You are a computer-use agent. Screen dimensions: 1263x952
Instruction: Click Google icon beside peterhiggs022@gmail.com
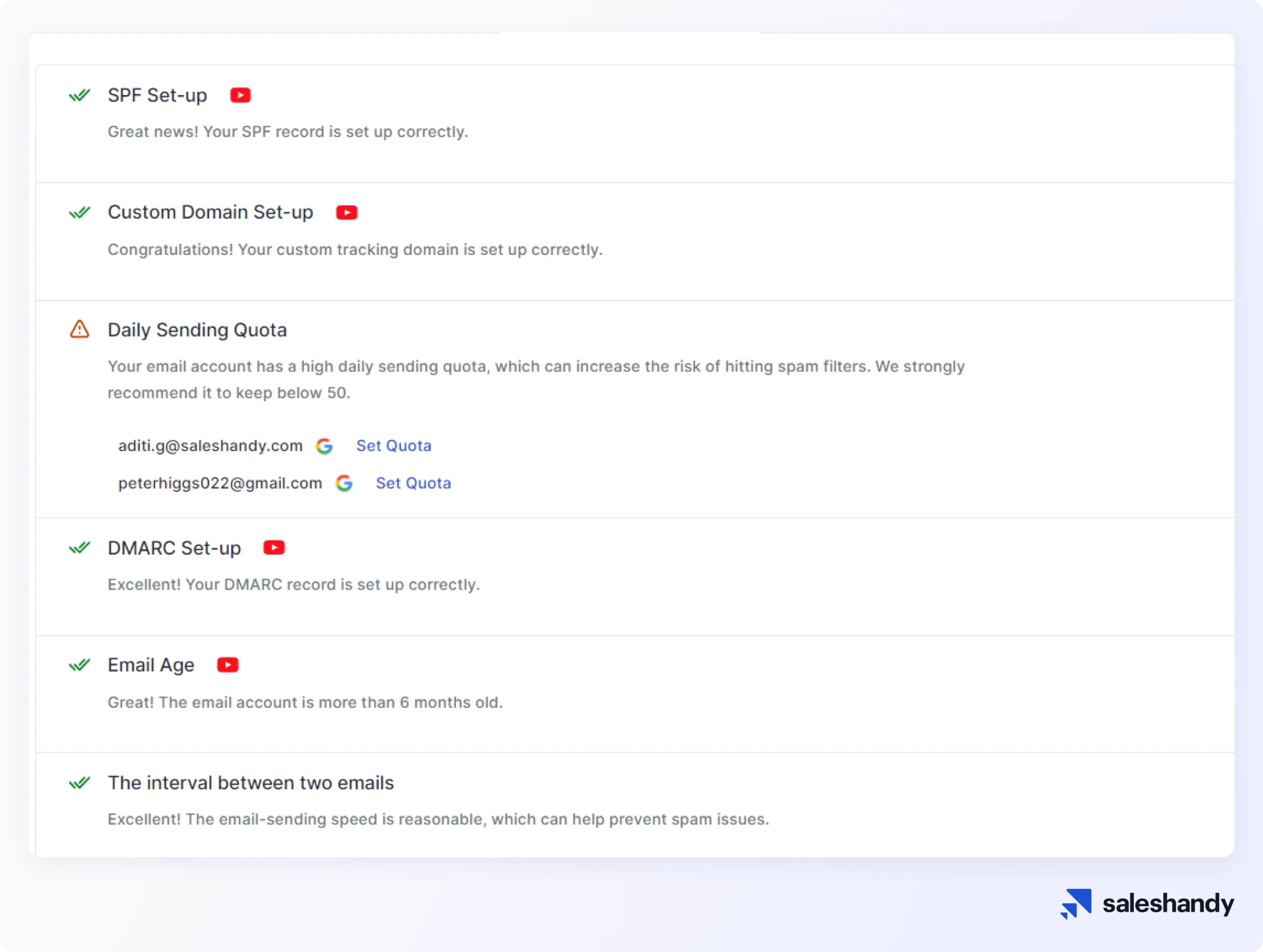[x=344, y=483]
